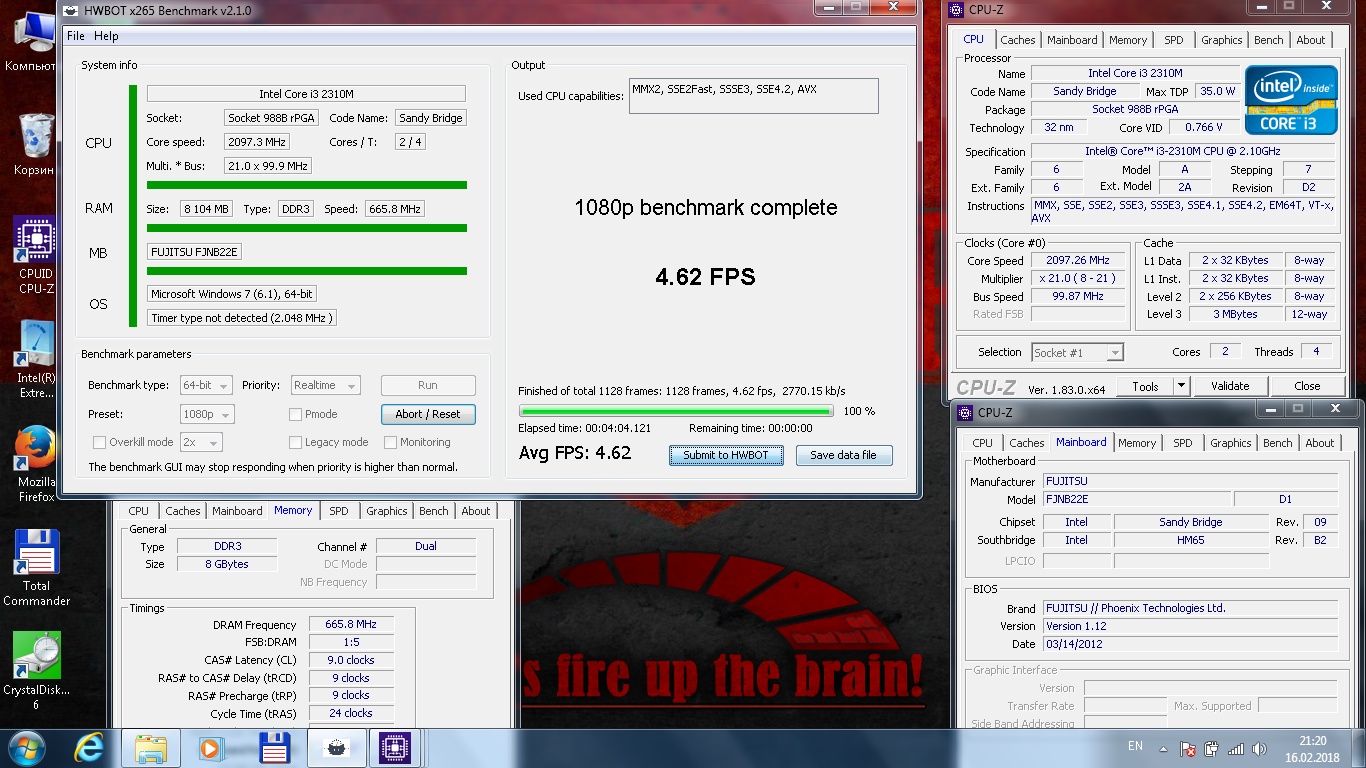The width and height of the screenshot is (1366, 768).
Task: Click the battery power tray icon
Action: [x=1212, y=748]
